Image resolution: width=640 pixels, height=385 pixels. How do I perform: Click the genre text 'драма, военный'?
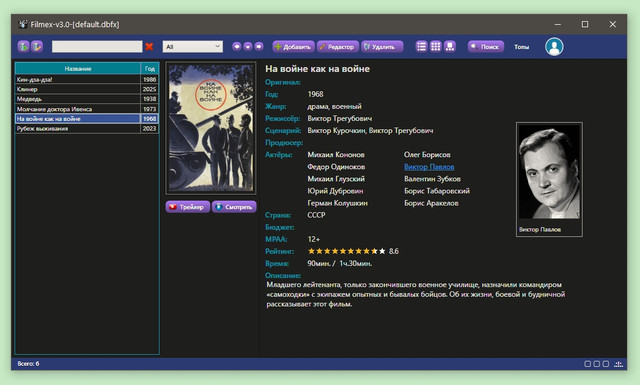[334, 107]
